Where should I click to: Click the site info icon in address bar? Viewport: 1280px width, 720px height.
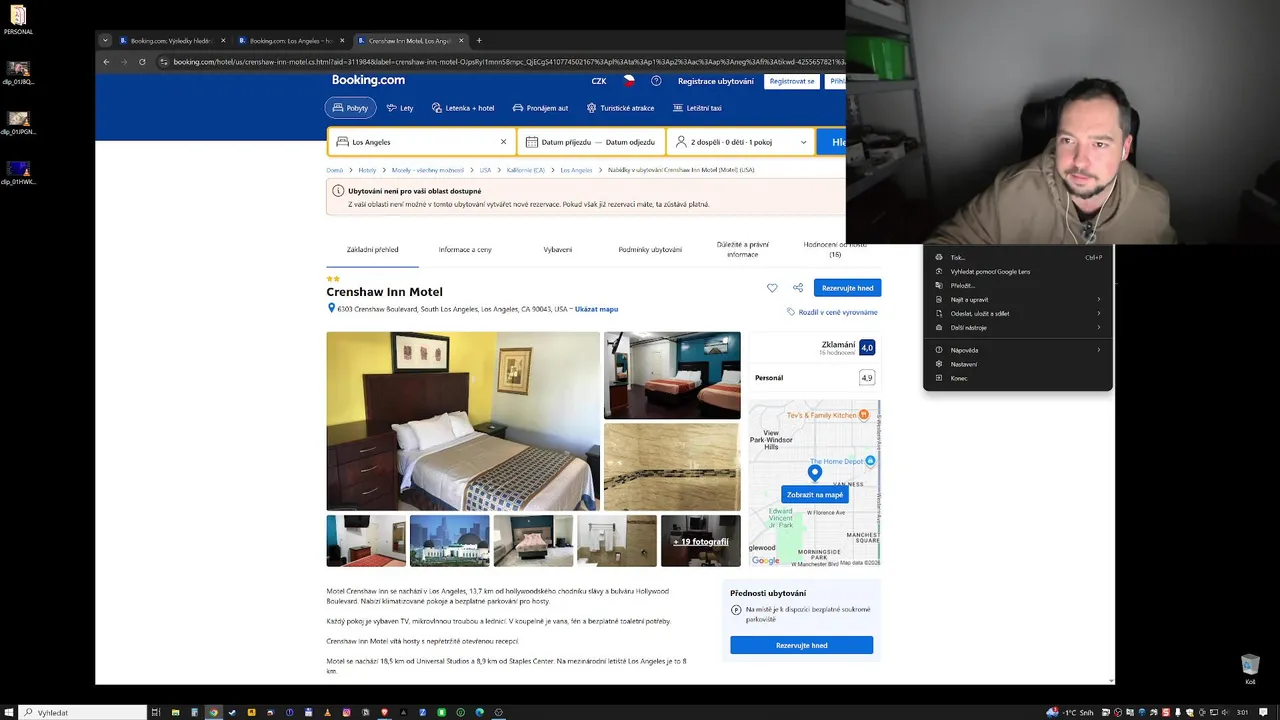[164, 62]
